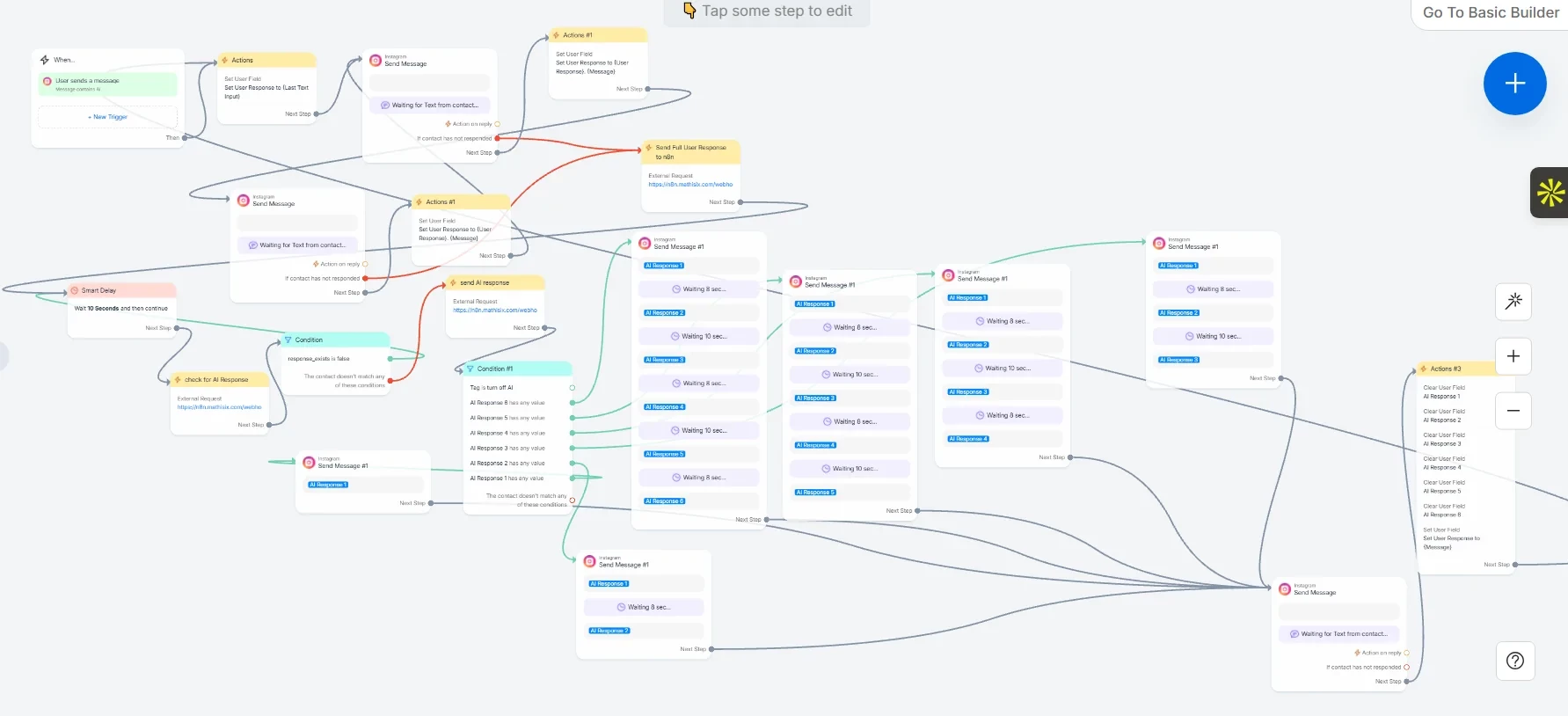Click the magic wand auto-arrange icon
This screenshot has width=1568, height=716.
[1513, 302]
